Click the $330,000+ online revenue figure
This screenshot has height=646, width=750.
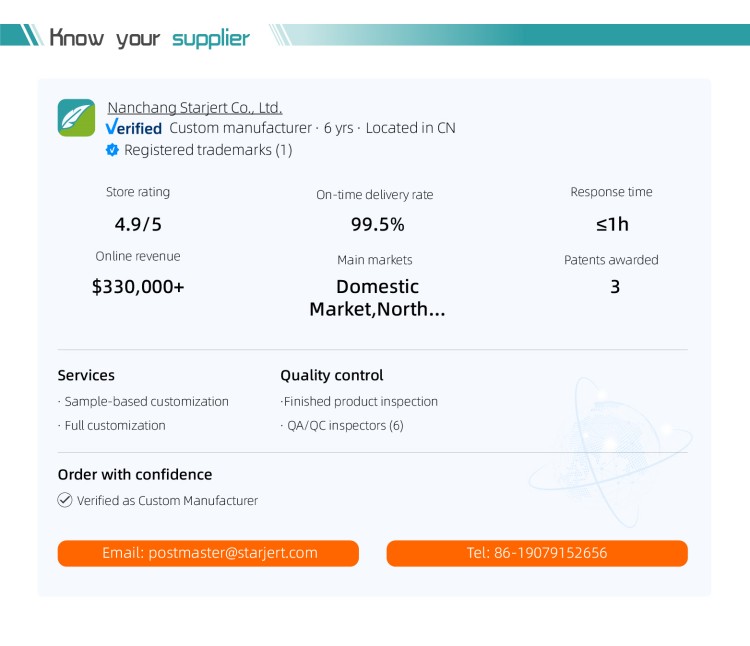pyautogui.click(x=138, y=287)
